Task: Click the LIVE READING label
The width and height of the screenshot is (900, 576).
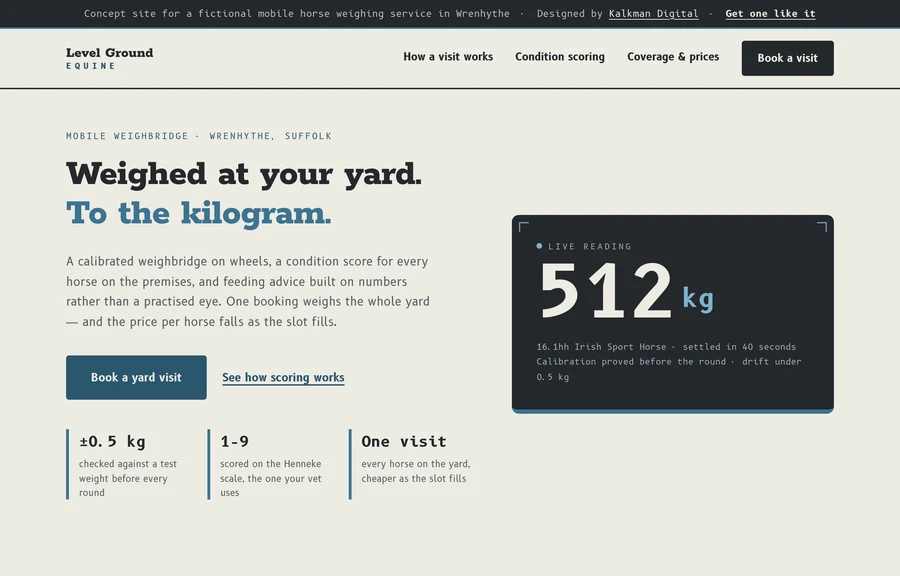Action: (589, 247)
